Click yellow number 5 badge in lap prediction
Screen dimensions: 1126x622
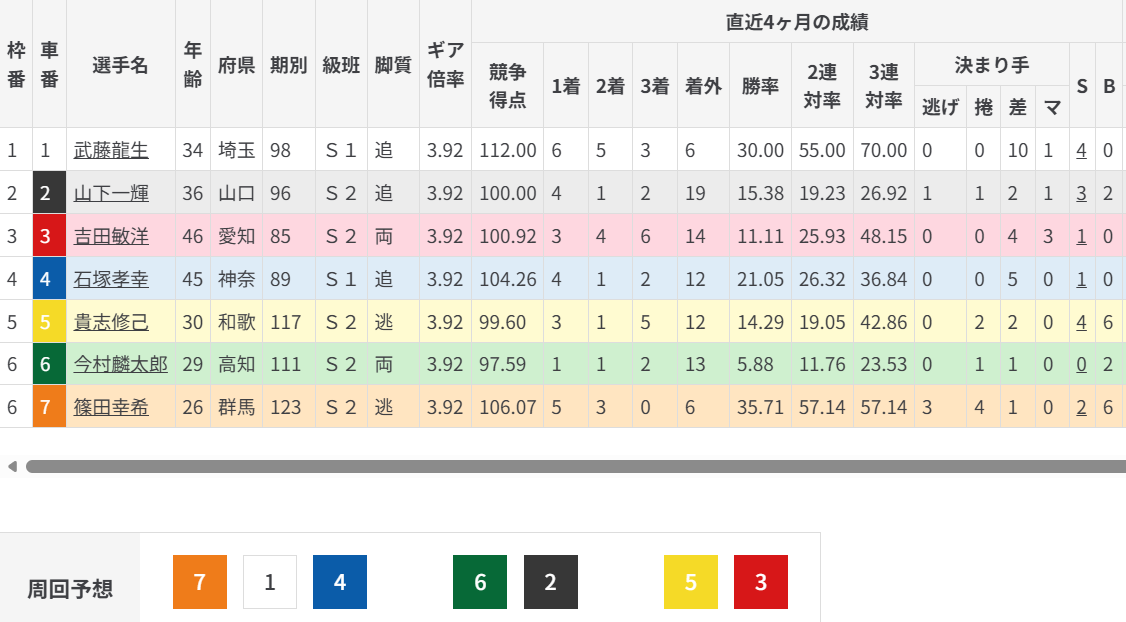[691, 582]
